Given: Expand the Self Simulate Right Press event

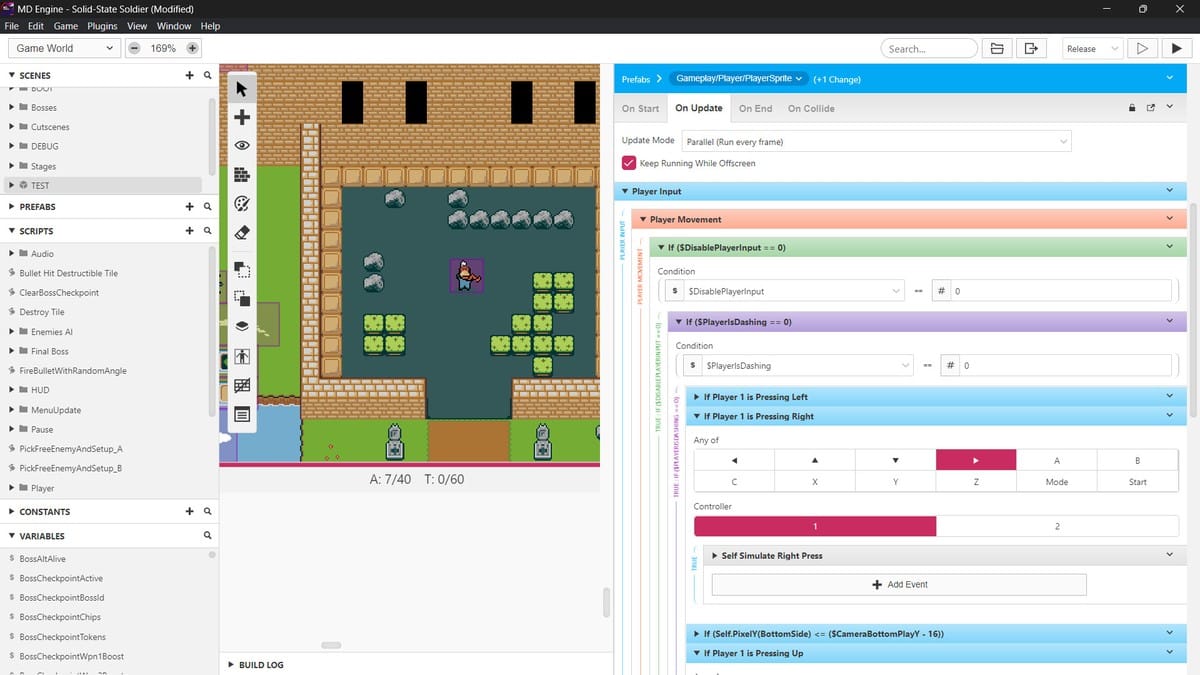Looking at the screenshot, I should pos(715,556).
